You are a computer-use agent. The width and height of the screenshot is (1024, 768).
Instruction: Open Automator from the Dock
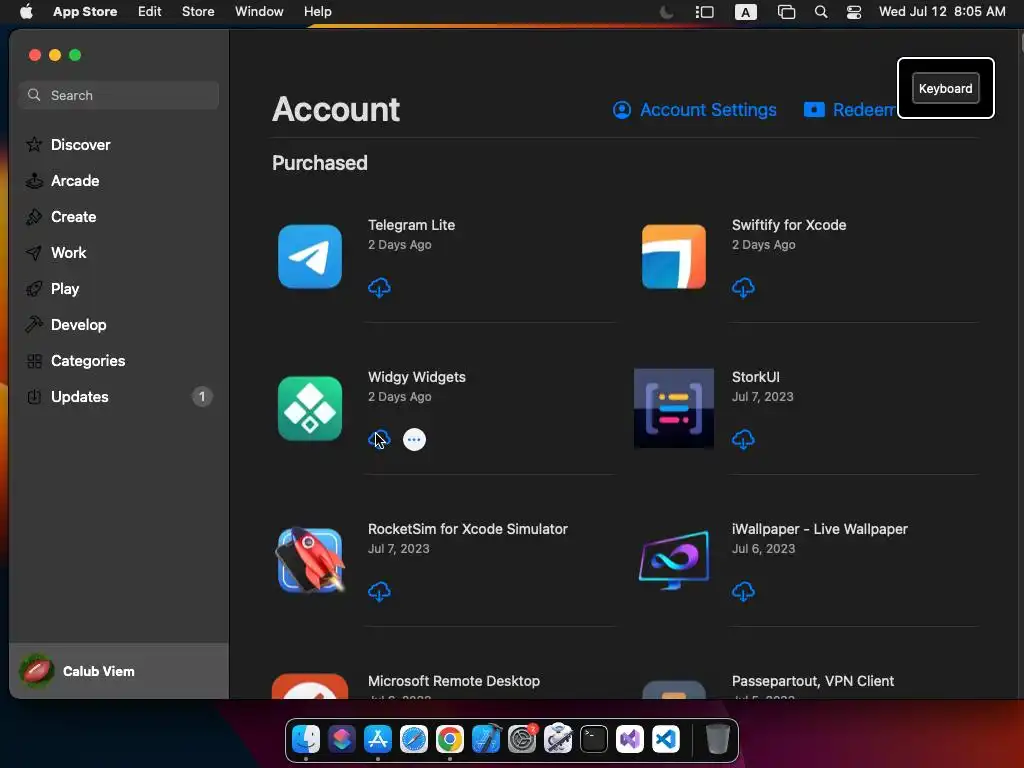pos(558,739)
